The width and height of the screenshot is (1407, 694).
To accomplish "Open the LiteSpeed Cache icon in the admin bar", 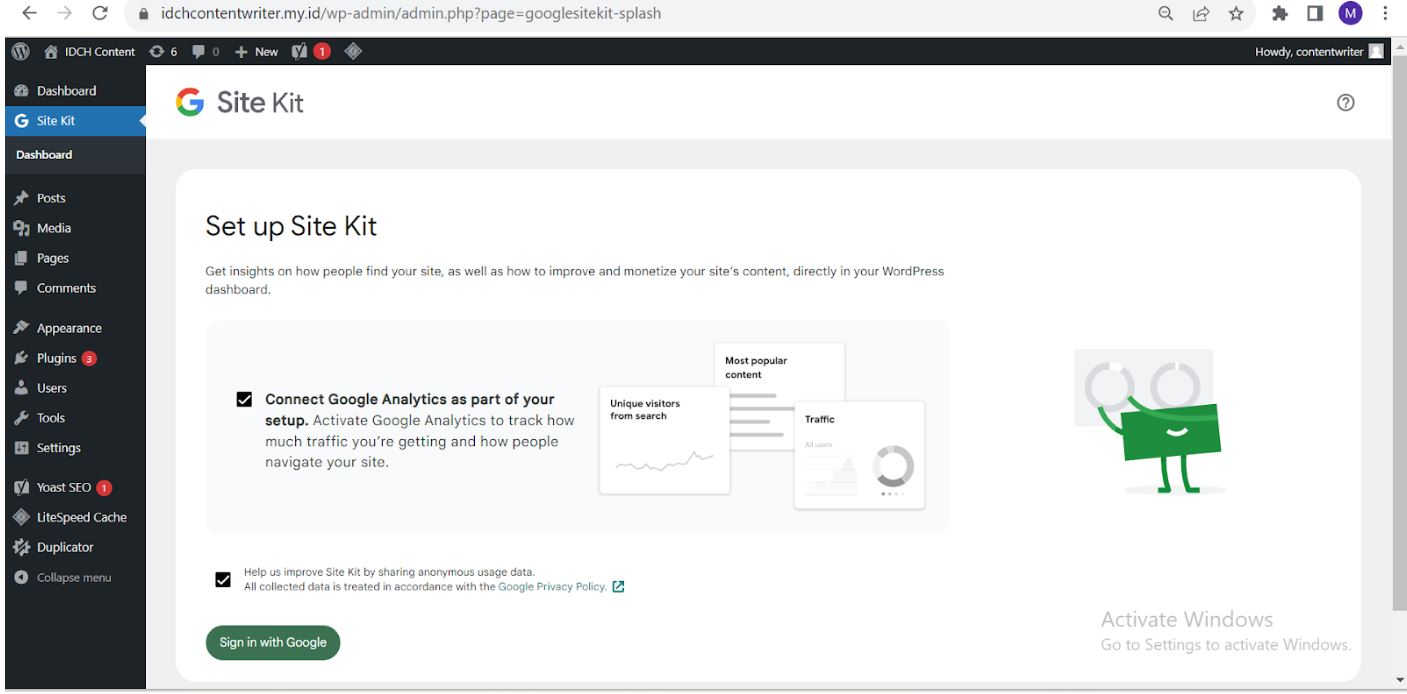I will click(x=352, y=51).
